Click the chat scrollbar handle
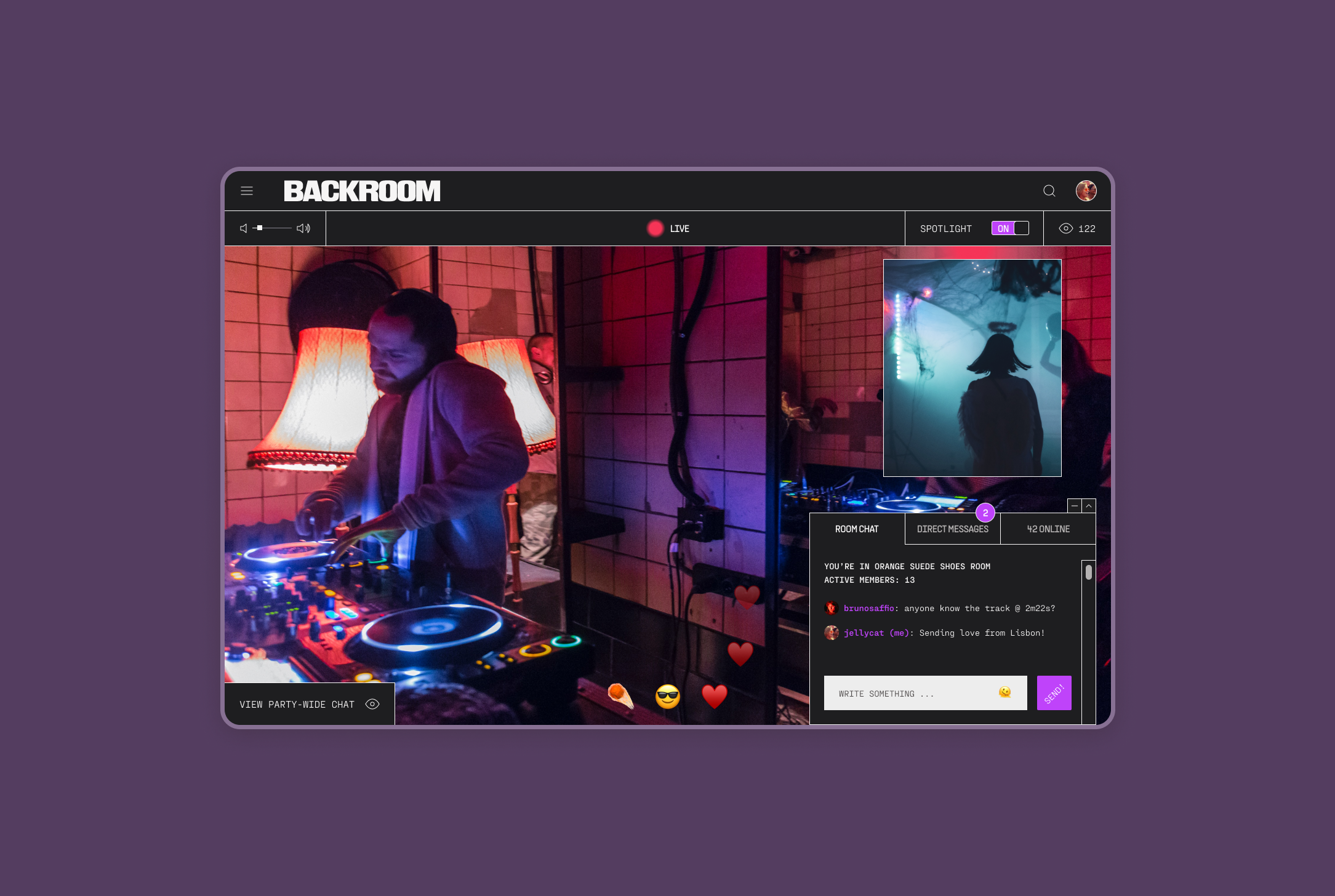This screenshot has width=1335, height=896. 1089,572
